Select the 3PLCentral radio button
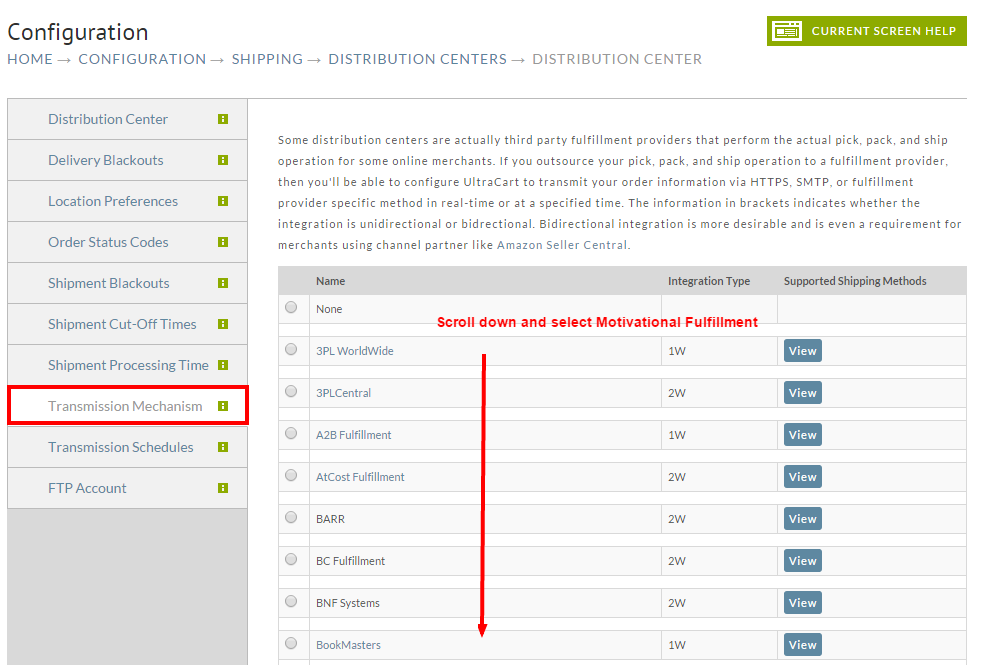Viewport: 983px width, 665px height. (291, 391)
